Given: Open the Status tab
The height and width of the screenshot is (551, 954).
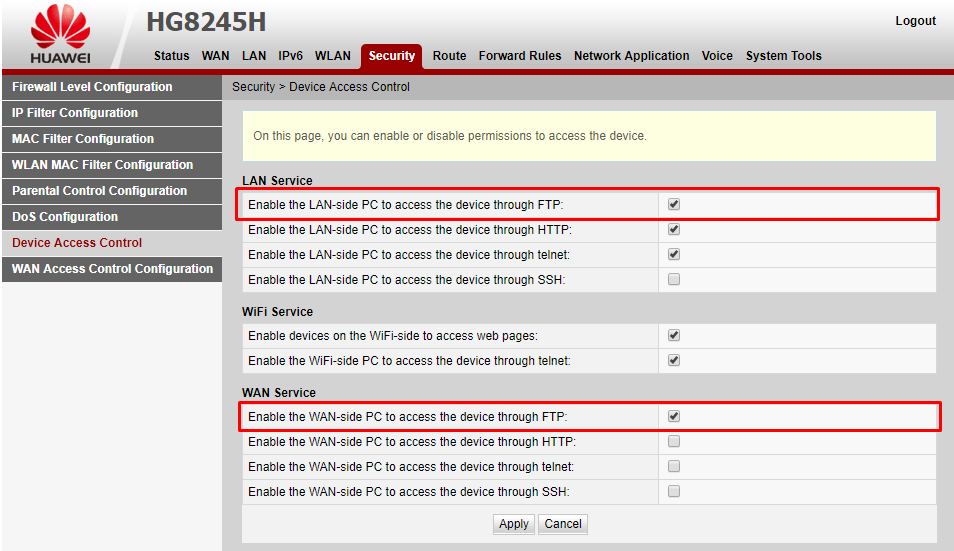Looking at the screenshot, I should 172,56.
